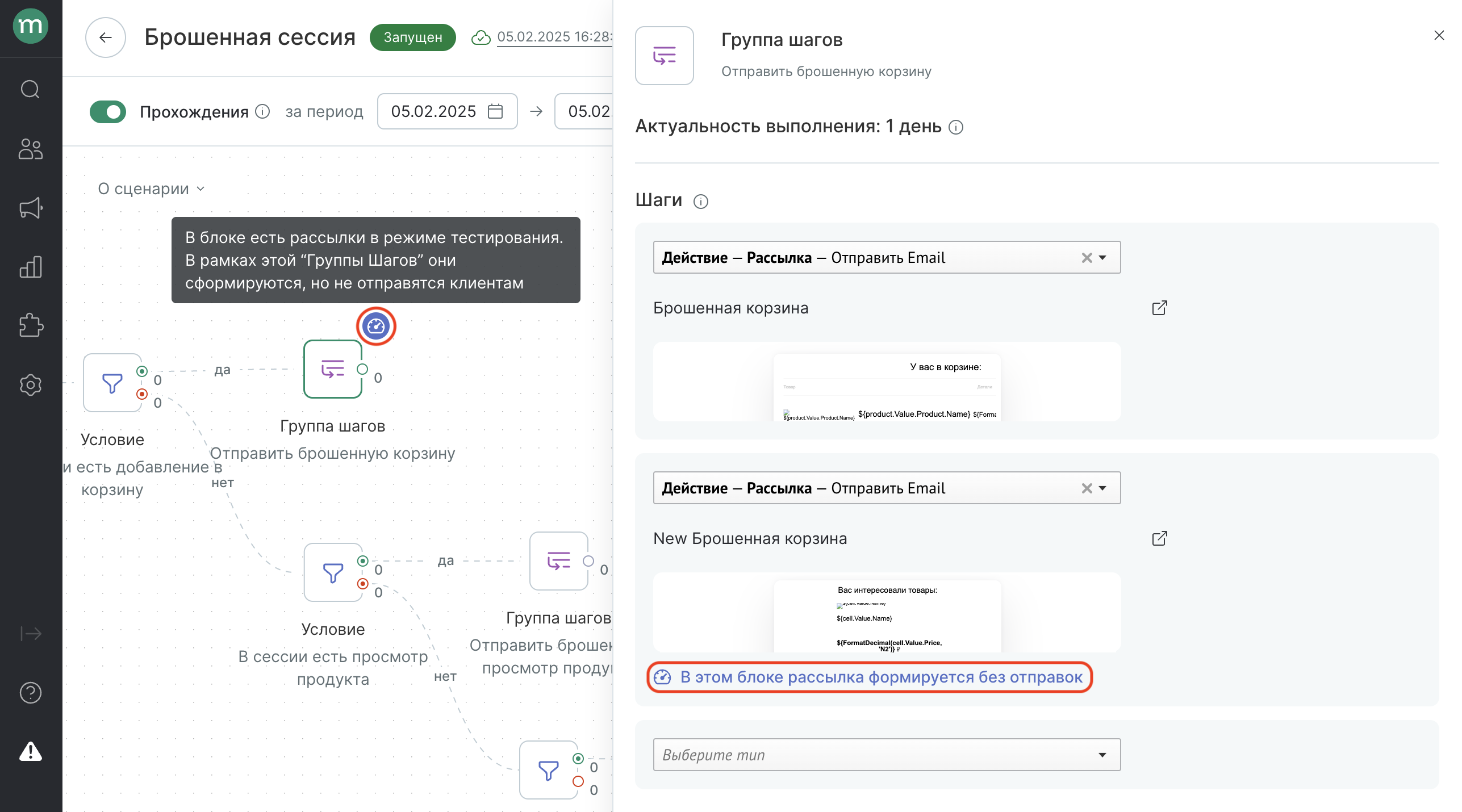Select the Отправить брошенную корзину step group node

point(333,369)
